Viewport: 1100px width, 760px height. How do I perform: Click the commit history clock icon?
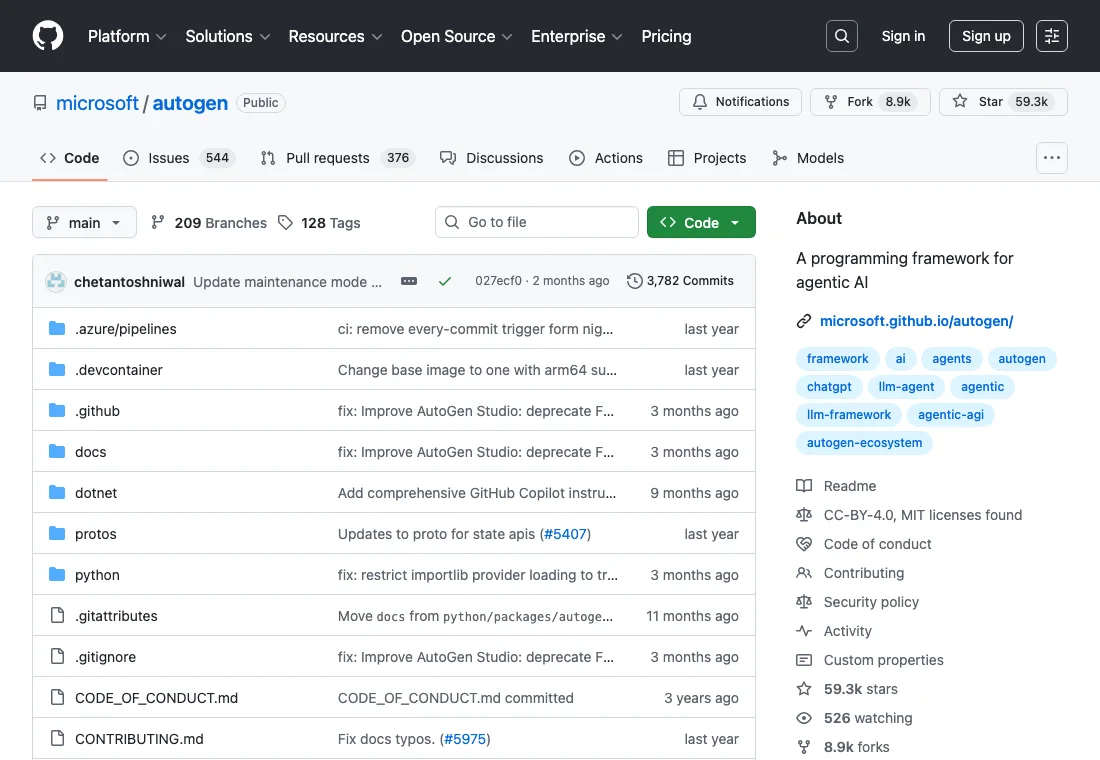(x=634, y=281)
